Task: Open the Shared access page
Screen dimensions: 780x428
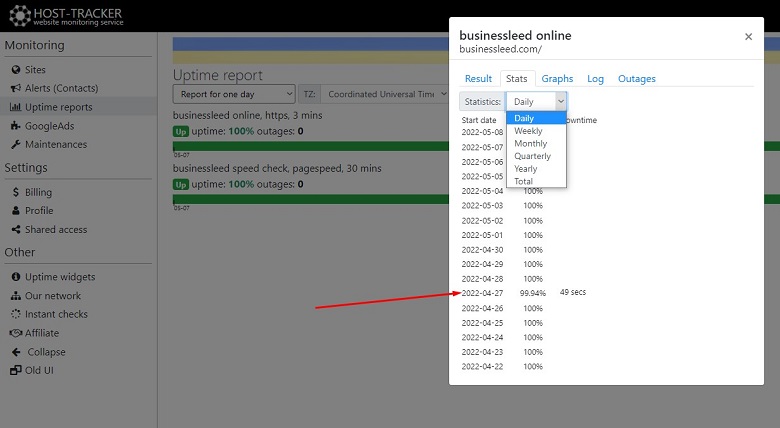Action: 56,229
